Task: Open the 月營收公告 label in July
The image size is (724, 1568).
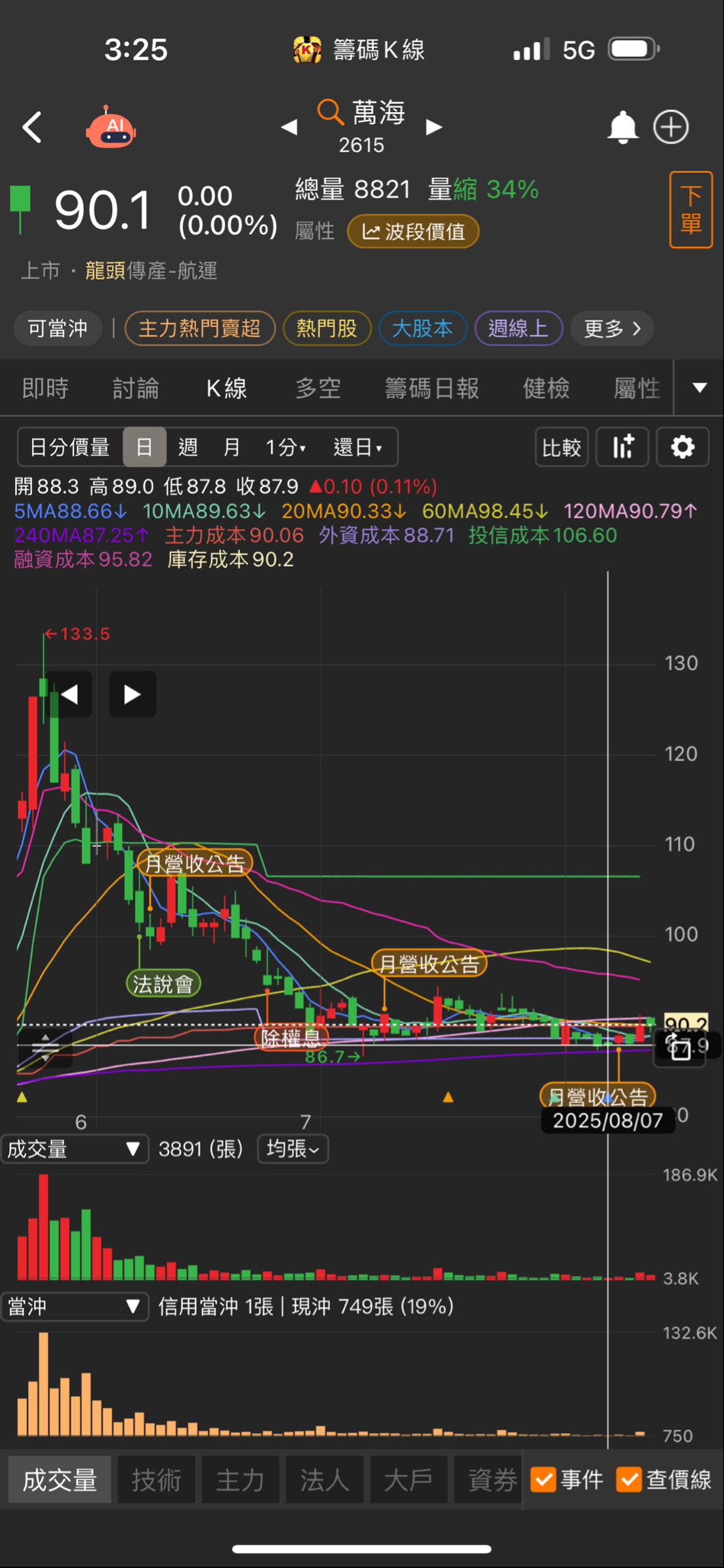Action: [430, 964]
